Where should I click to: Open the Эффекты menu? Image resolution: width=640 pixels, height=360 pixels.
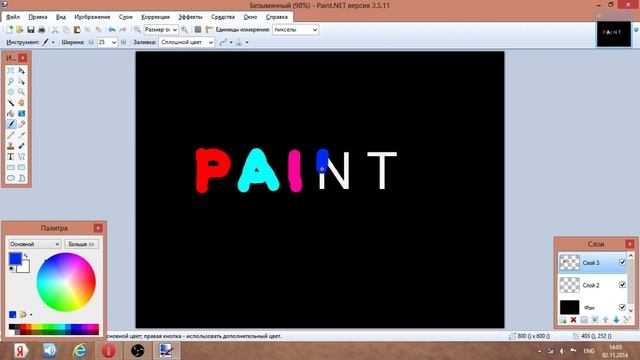point(190,17)
